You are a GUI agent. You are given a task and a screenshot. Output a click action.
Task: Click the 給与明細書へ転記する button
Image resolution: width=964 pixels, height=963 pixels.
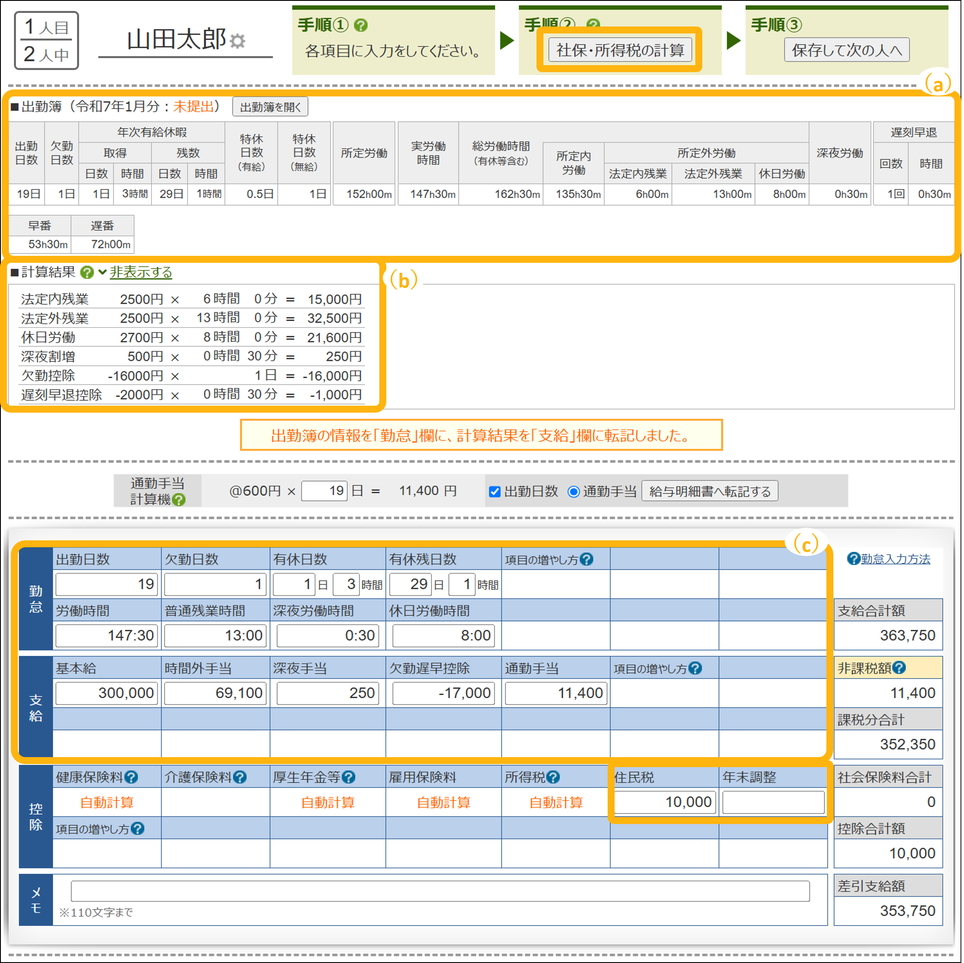pos(709,491)
